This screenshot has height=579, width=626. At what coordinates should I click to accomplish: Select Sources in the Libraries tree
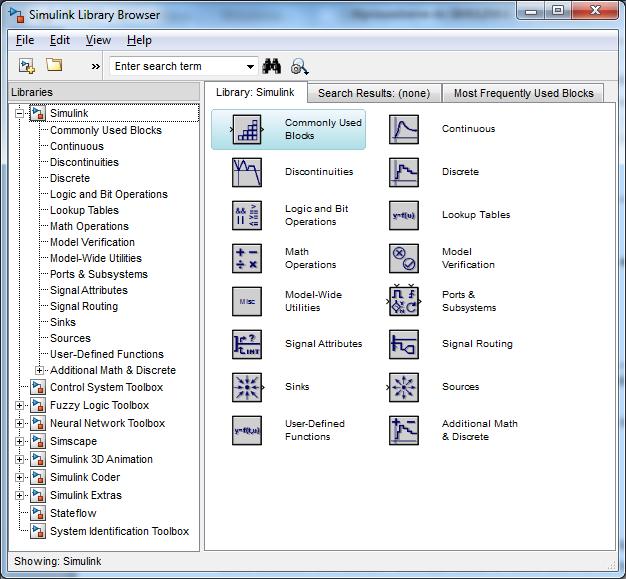(70, 338)
